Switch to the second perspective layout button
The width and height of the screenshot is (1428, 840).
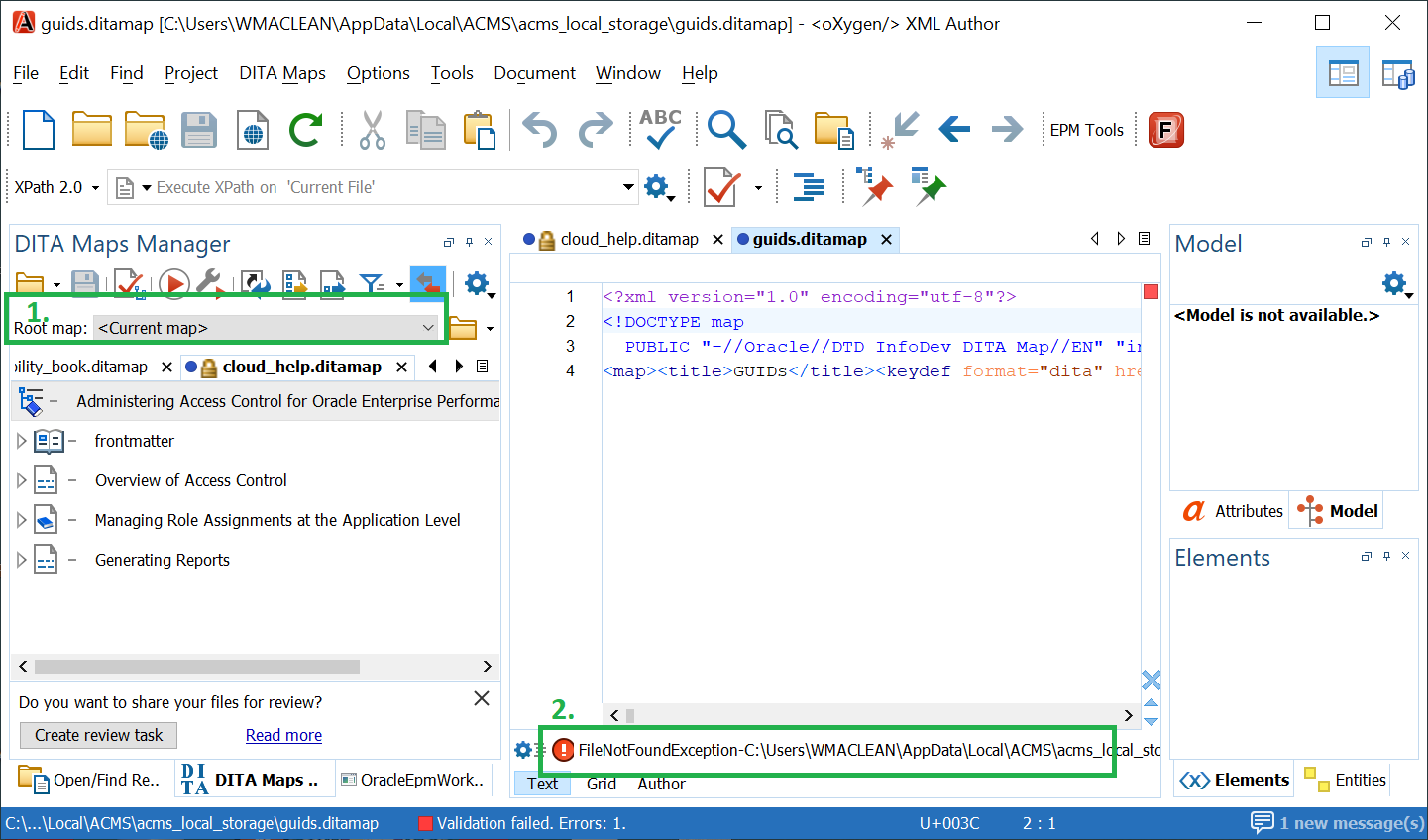coord(1397,73)
